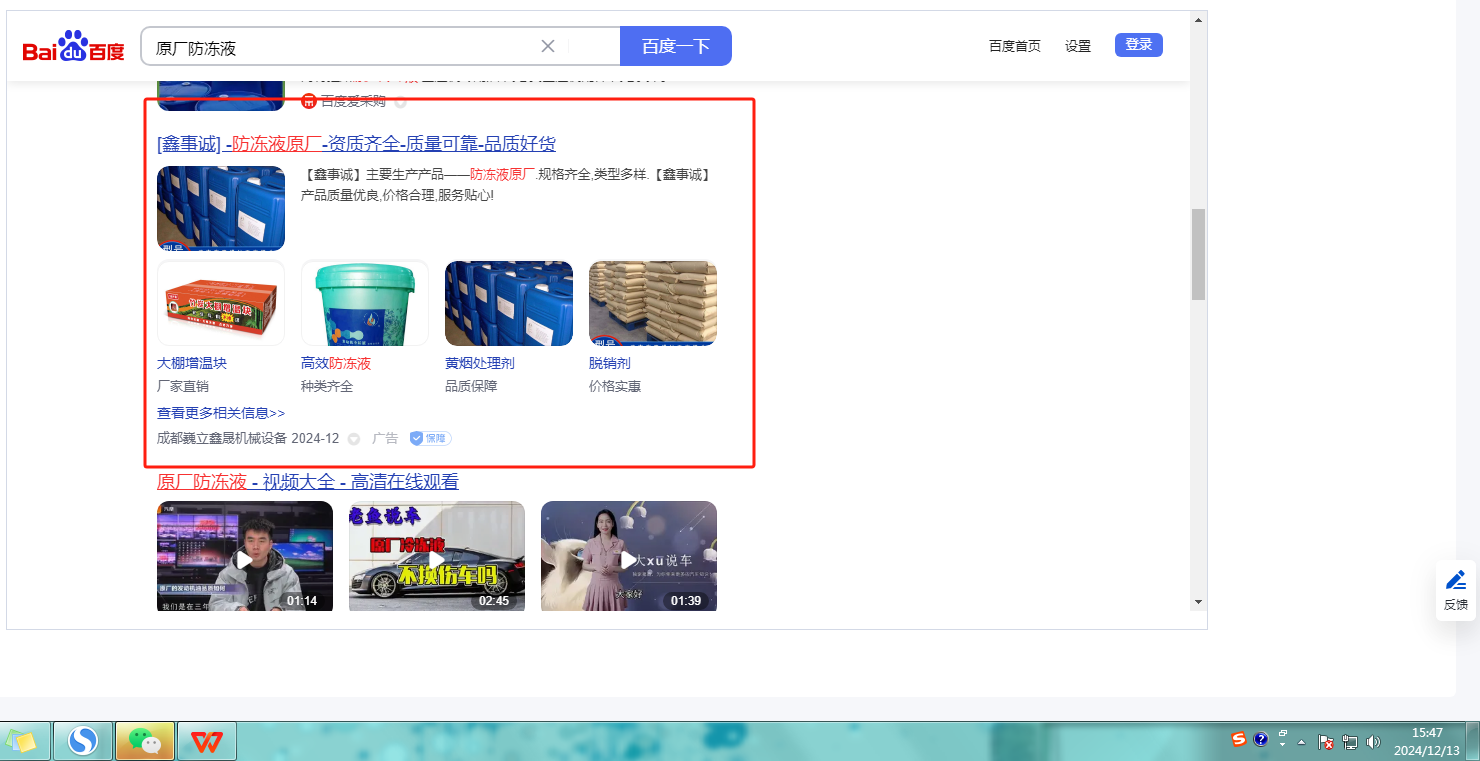Open the 百度首页 link
1480x761 pixels.
point(1015,46)
